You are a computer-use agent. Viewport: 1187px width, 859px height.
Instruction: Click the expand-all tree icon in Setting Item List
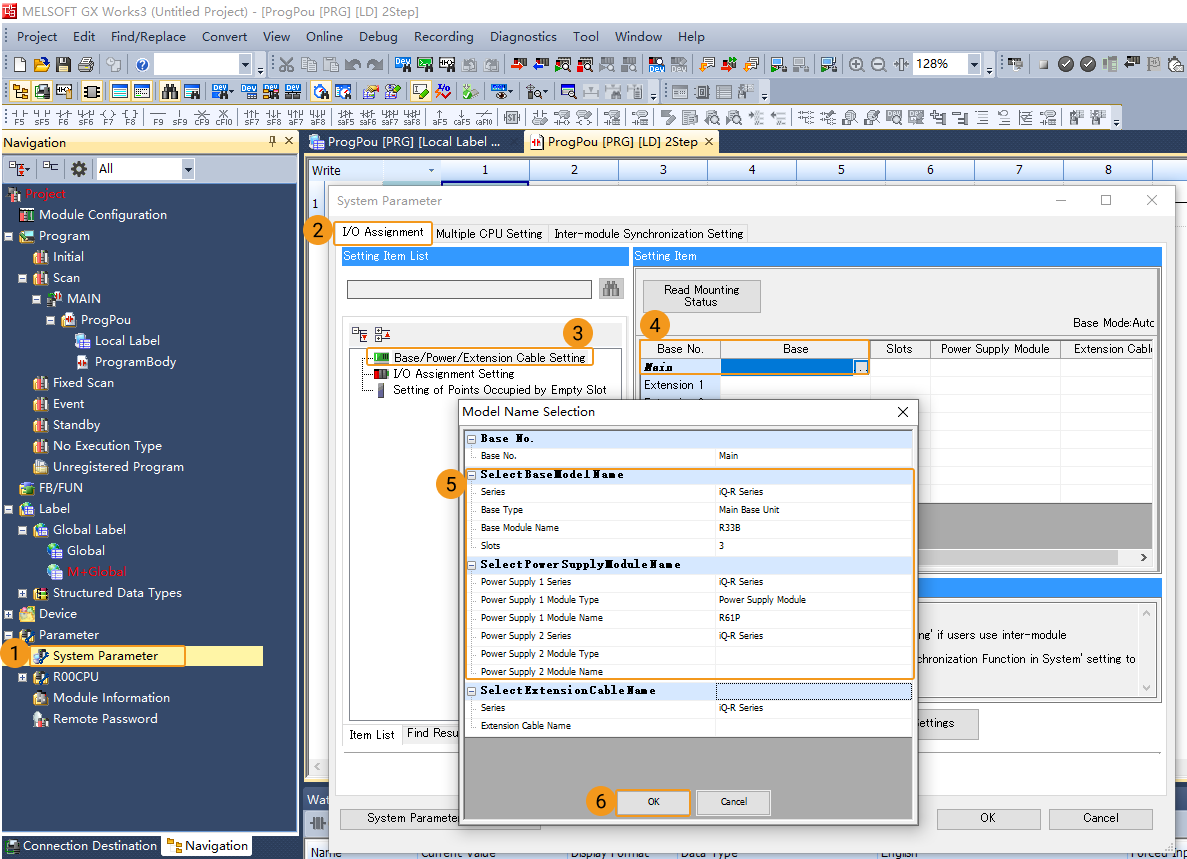359,334
